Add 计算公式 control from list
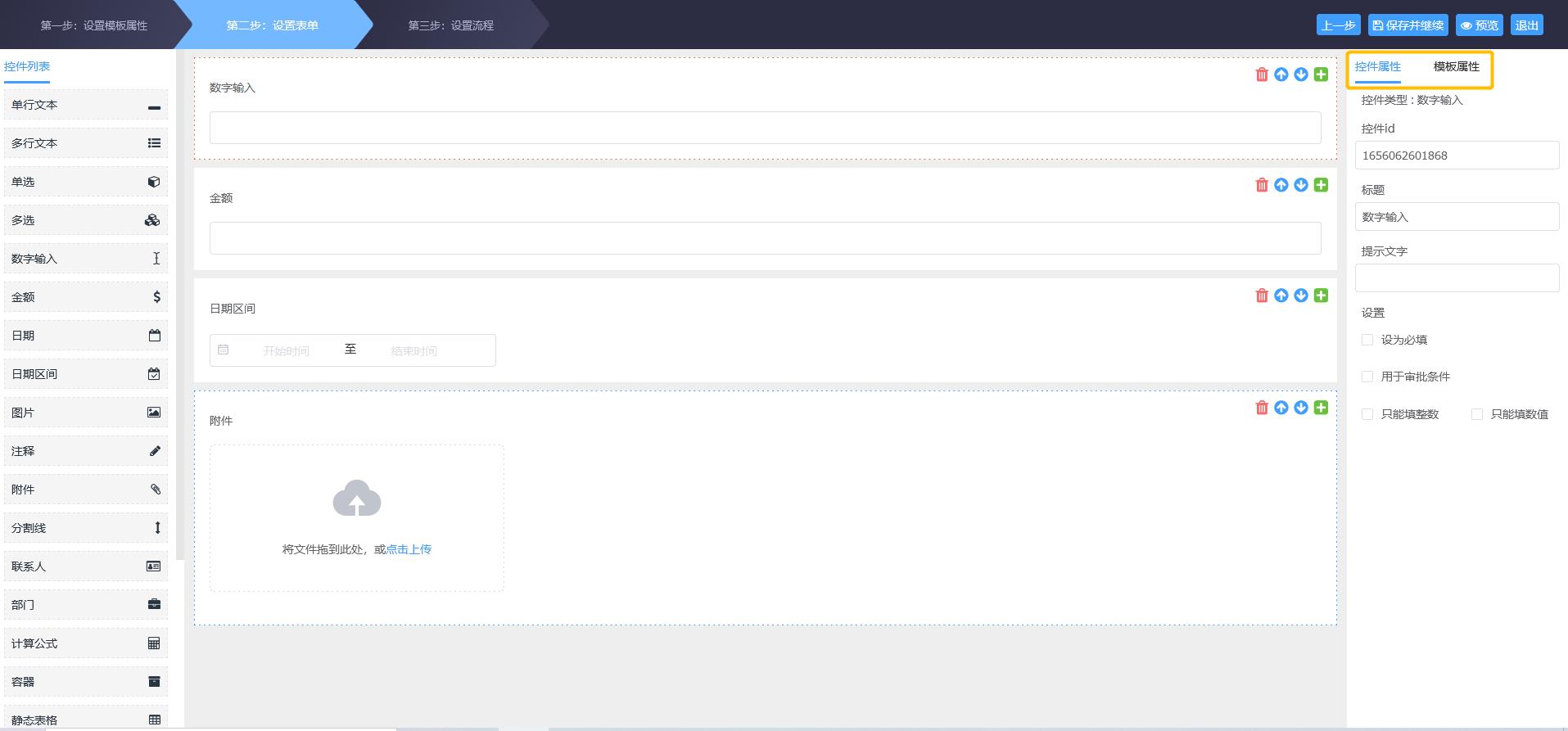 pyautogui.click(x=86, y=643)
